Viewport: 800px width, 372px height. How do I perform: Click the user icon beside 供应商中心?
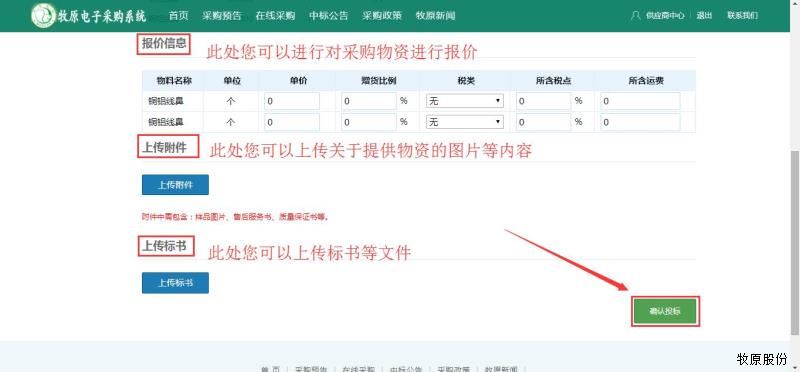635,15
